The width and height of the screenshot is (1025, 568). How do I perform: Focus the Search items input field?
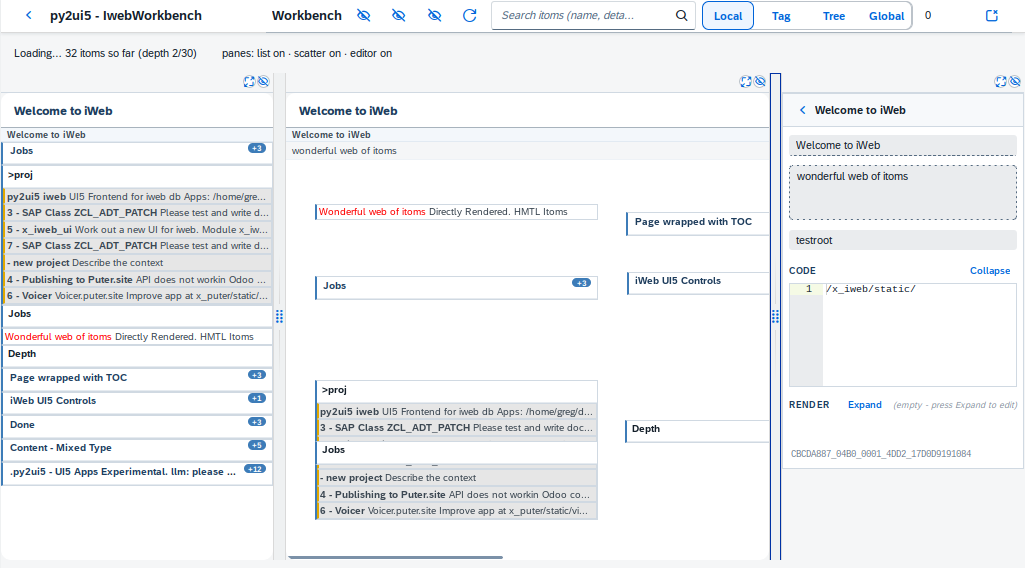pos(585,15)
